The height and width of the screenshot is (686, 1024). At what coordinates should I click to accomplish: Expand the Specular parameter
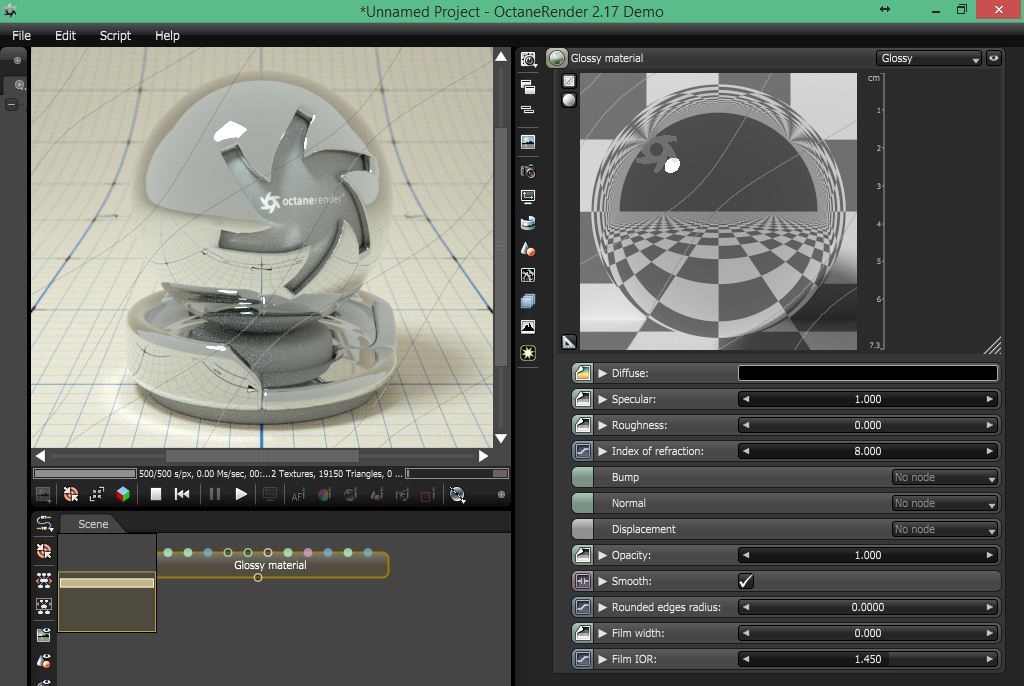click(x=602, y=399)
